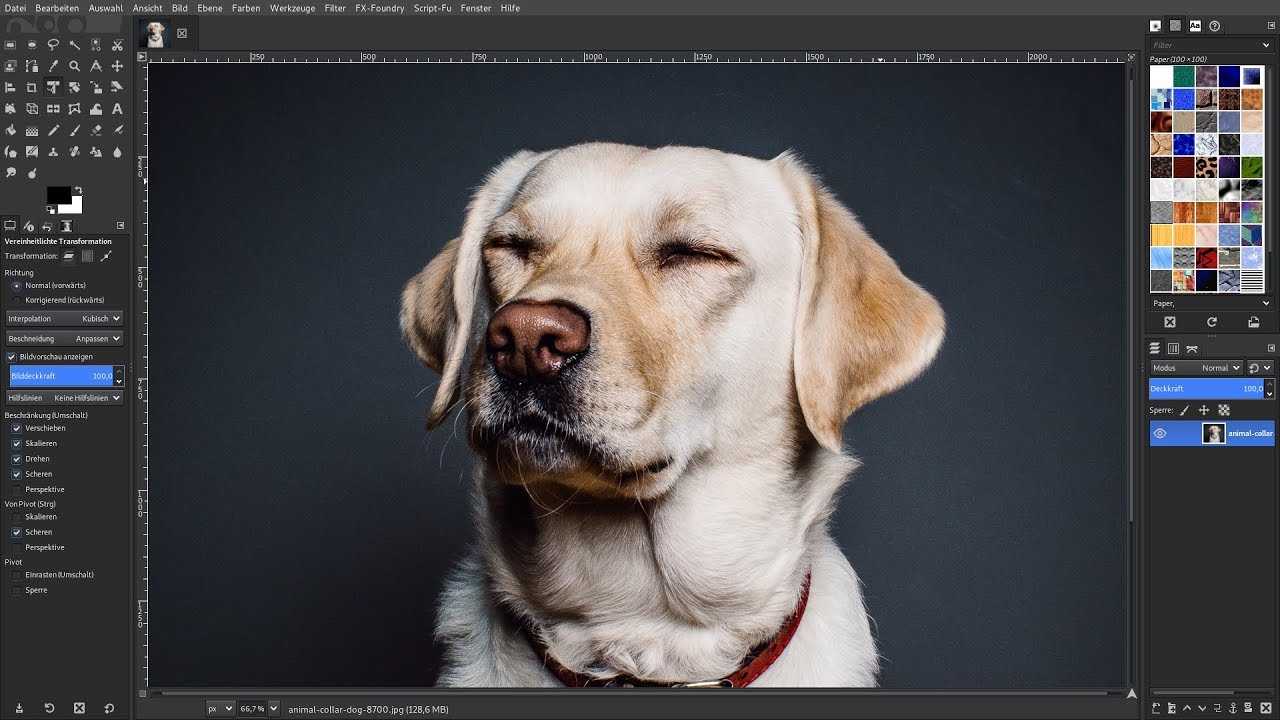1280x720 pixels.
Task: Select the Flip tool
Action: click(x=53, y=109)
